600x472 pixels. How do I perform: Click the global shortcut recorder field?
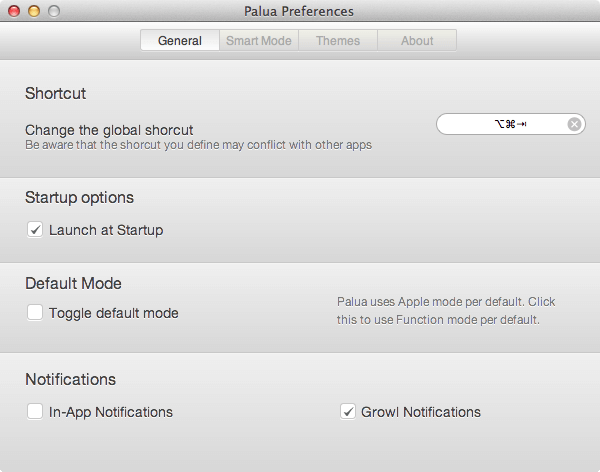(x=510, y=124)
